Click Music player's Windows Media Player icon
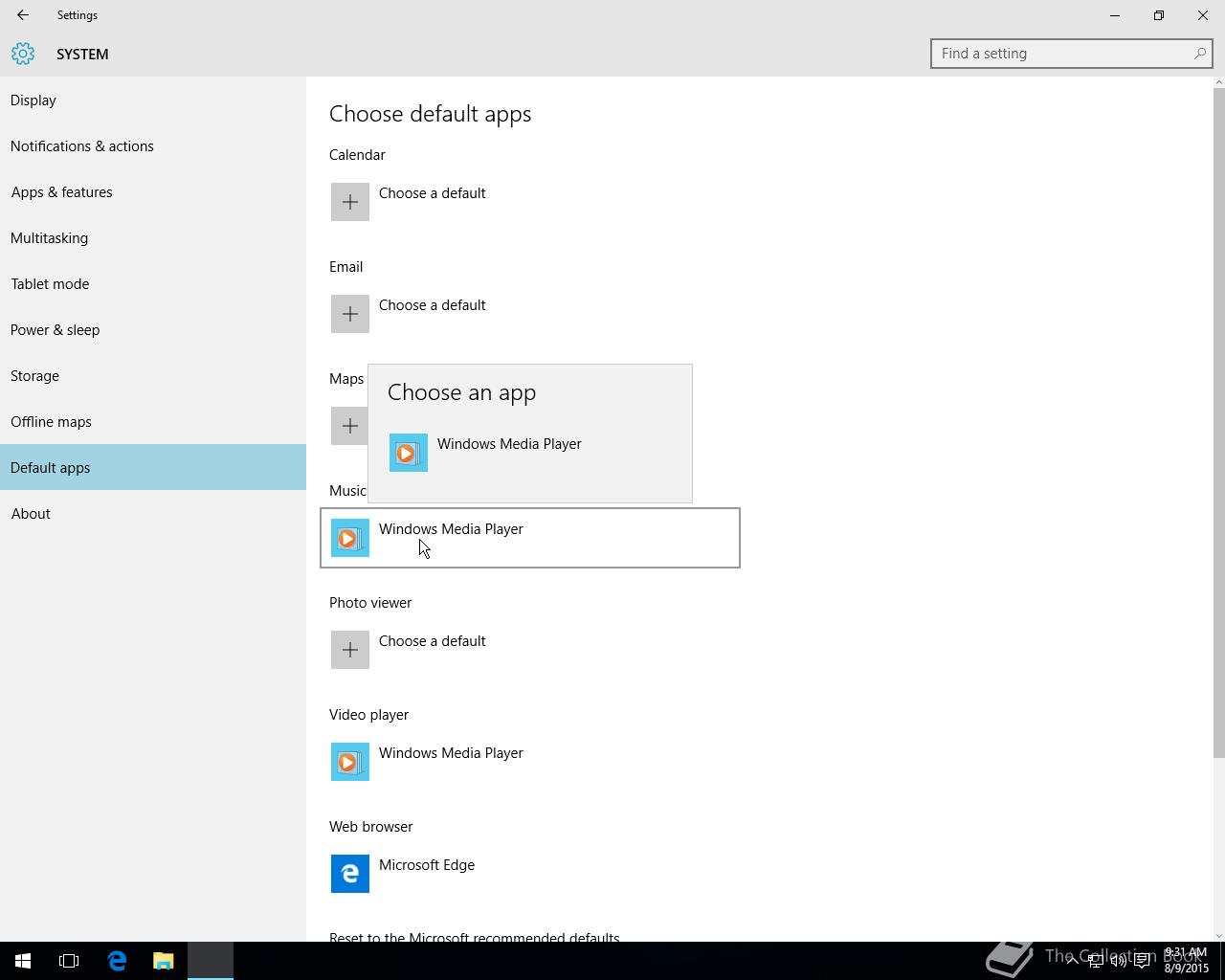The width and height of the screenshot is (1225, 980). tap(350, 538)
